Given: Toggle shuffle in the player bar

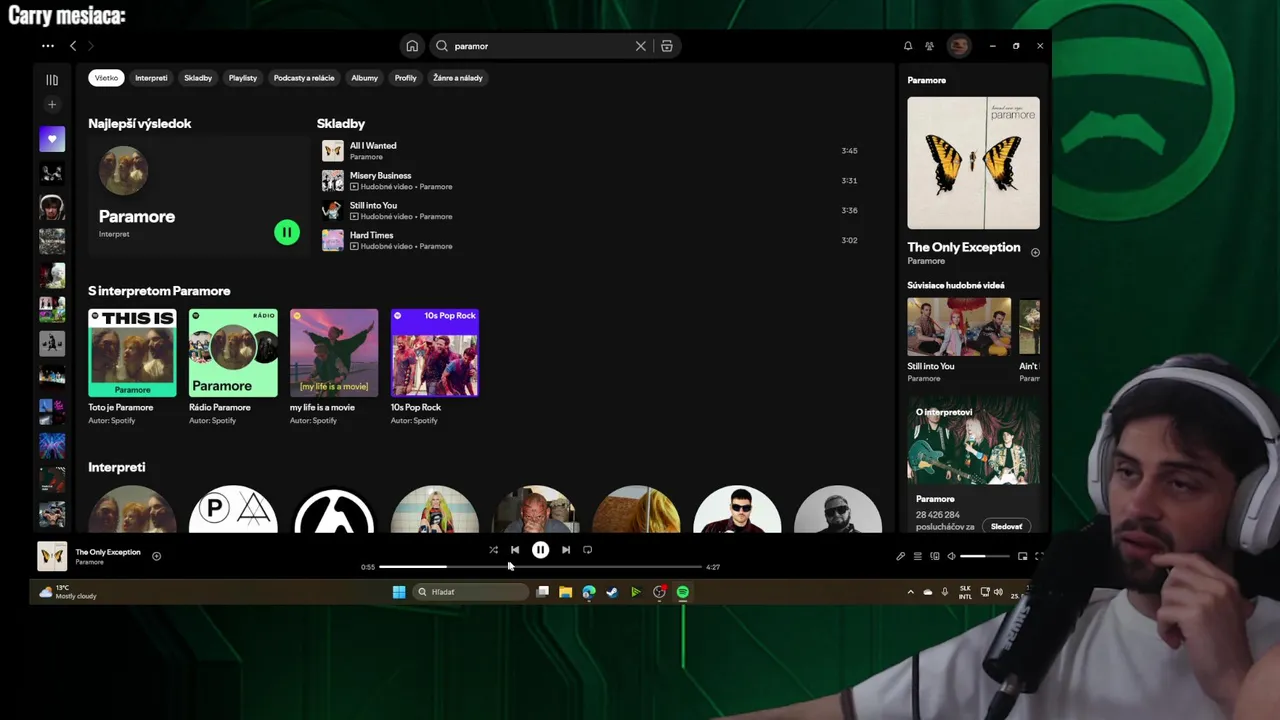Looking at the screenshot, I should pyautogui.click(x=493, y=550).
